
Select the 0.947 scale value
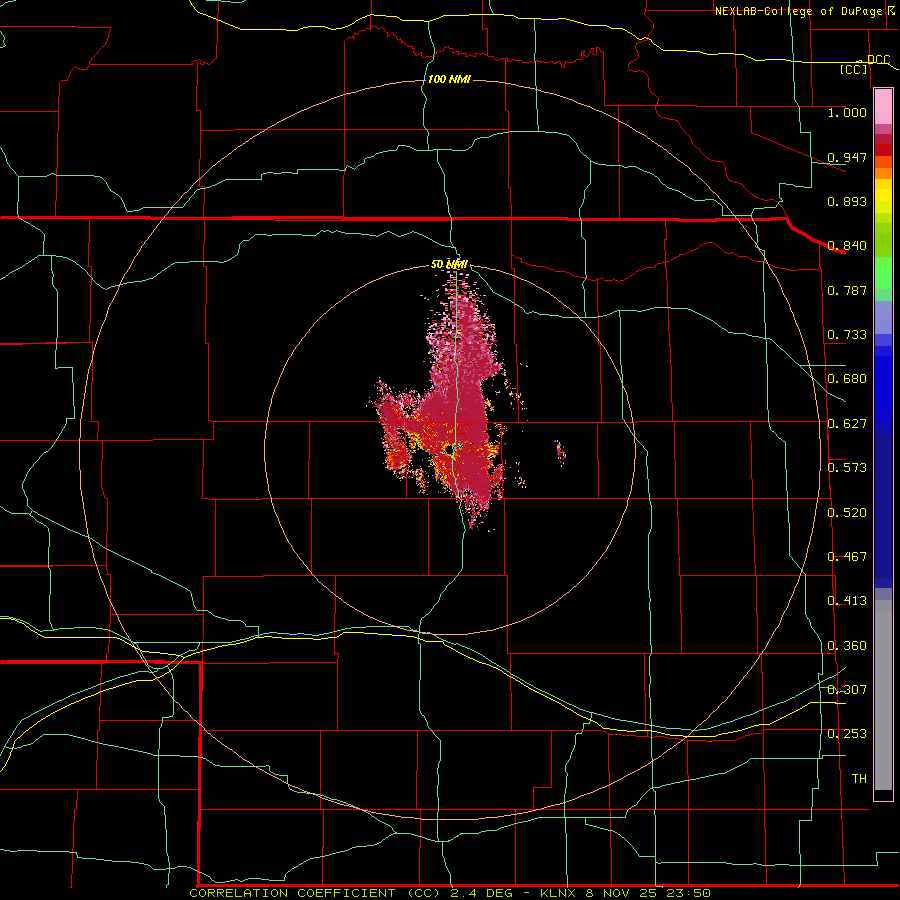[x=847, y=157]
